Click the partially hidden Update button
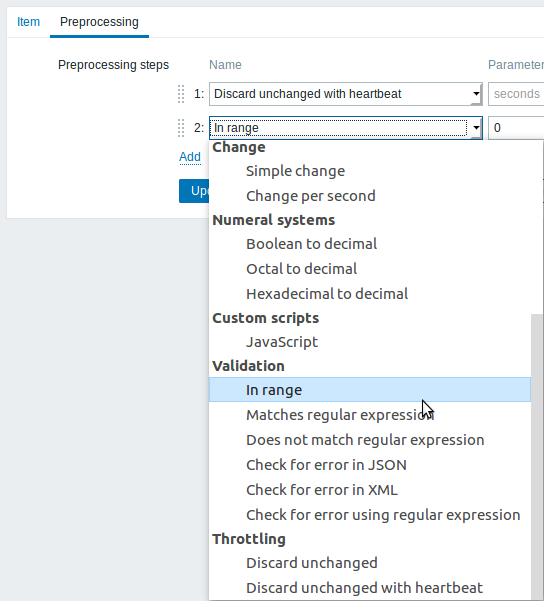Screen dimensions: 544x601 [194, 191]
